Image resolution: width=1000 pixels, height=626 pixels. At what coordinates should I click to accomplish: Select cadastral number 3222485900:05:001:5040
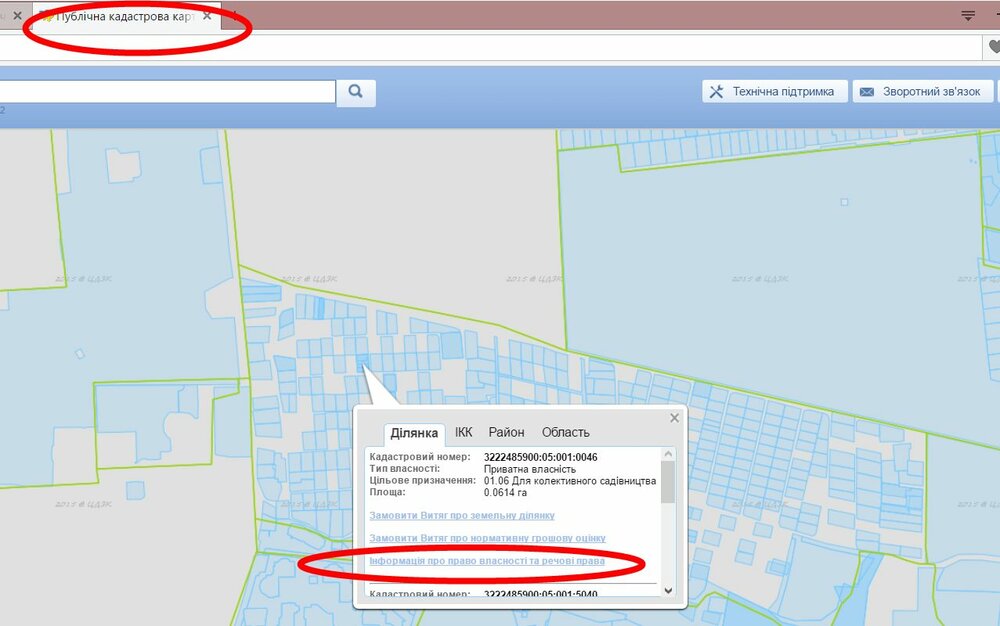coord(541,593)
